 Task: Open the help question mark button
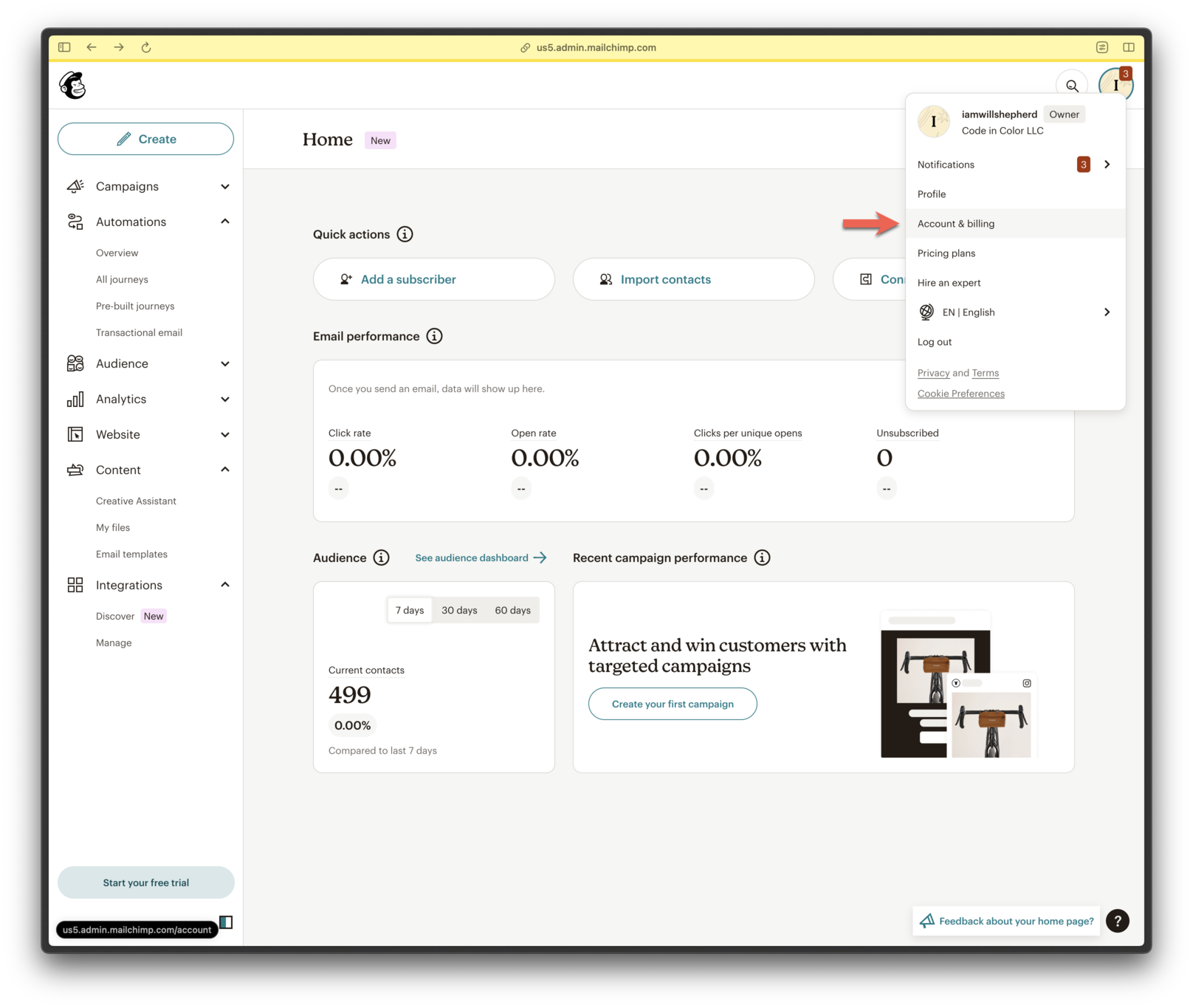1118,921
